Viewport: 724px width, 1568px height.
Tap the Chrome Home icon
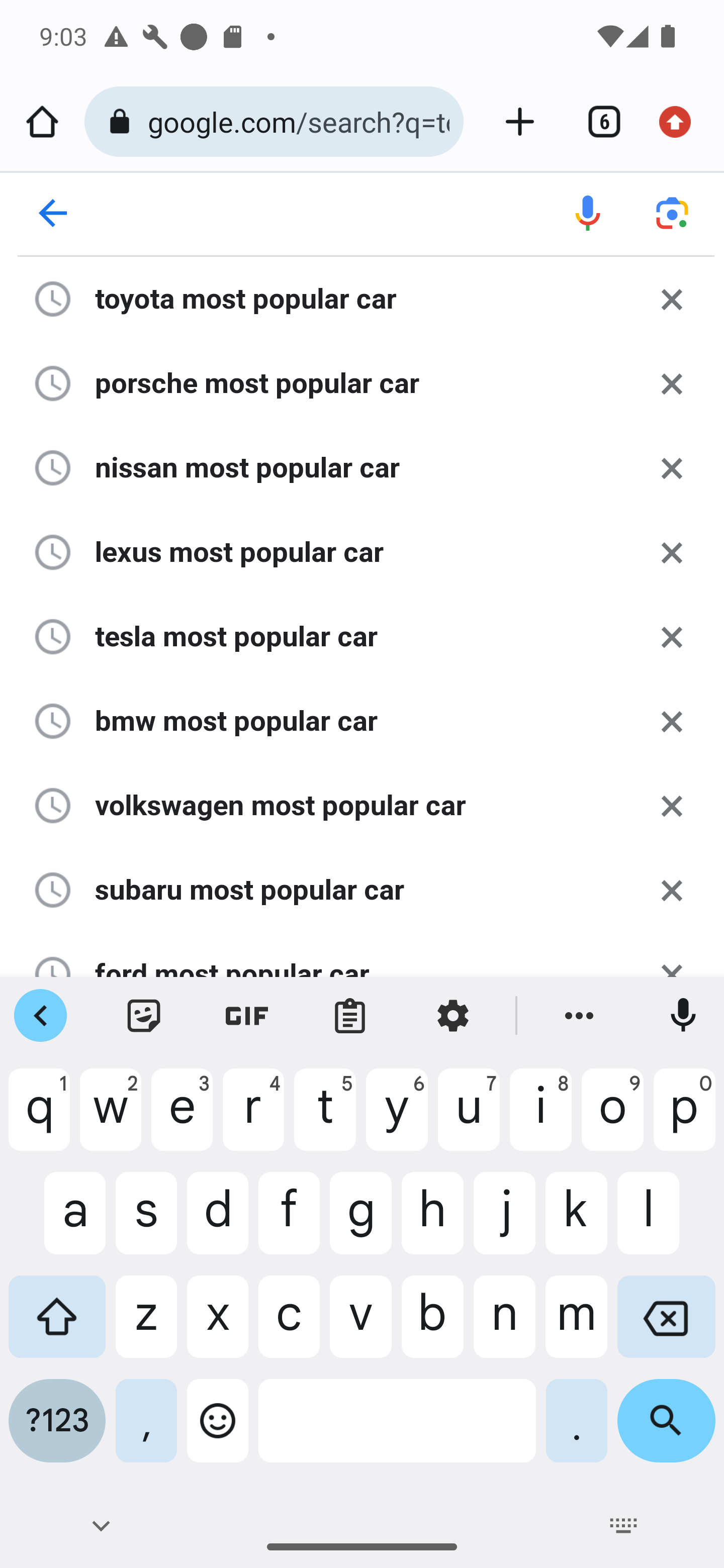tap(42, 122)
